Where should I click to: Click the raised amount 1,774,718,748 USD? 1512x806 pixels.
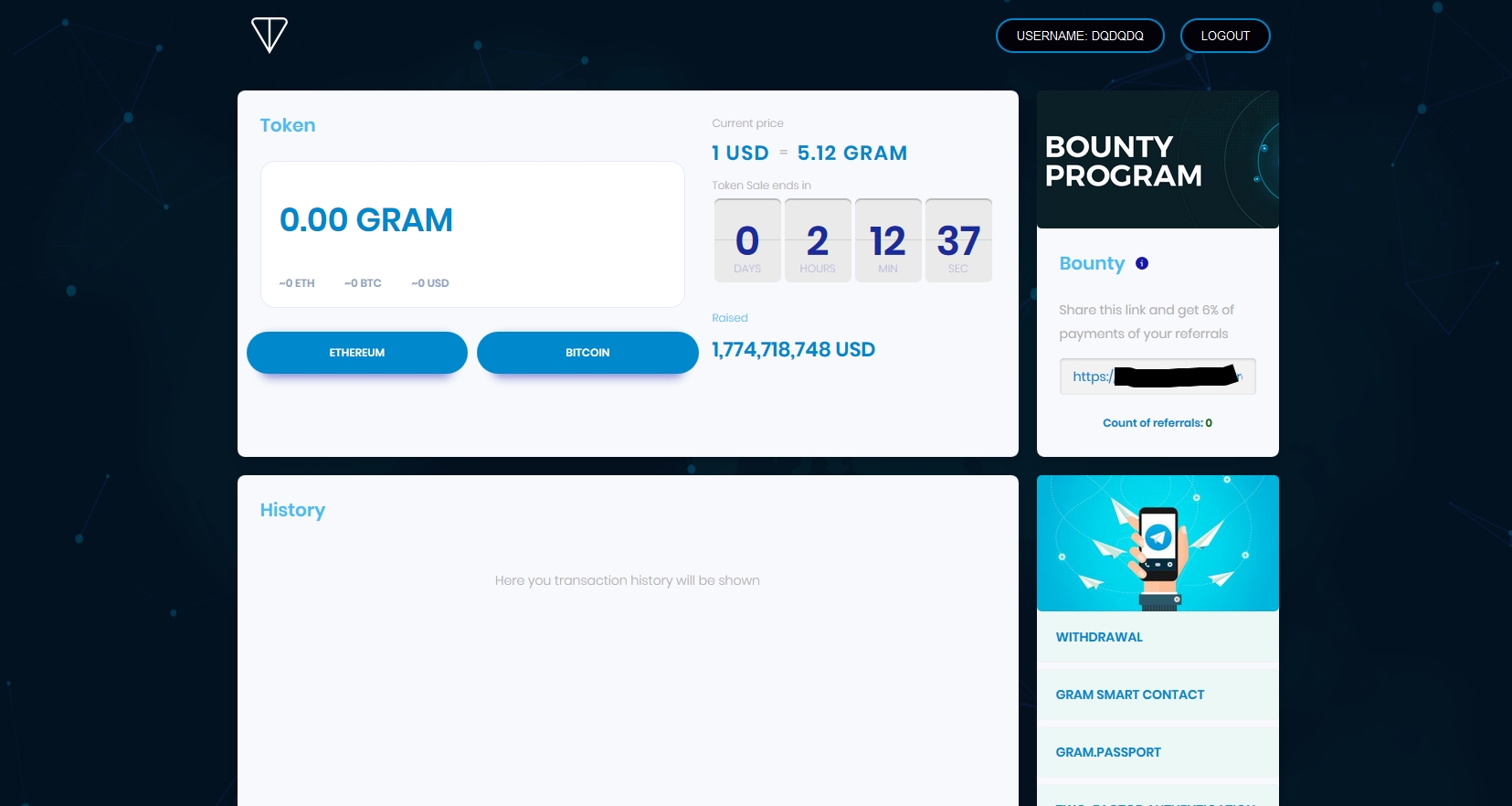click(x=794, y=350)
